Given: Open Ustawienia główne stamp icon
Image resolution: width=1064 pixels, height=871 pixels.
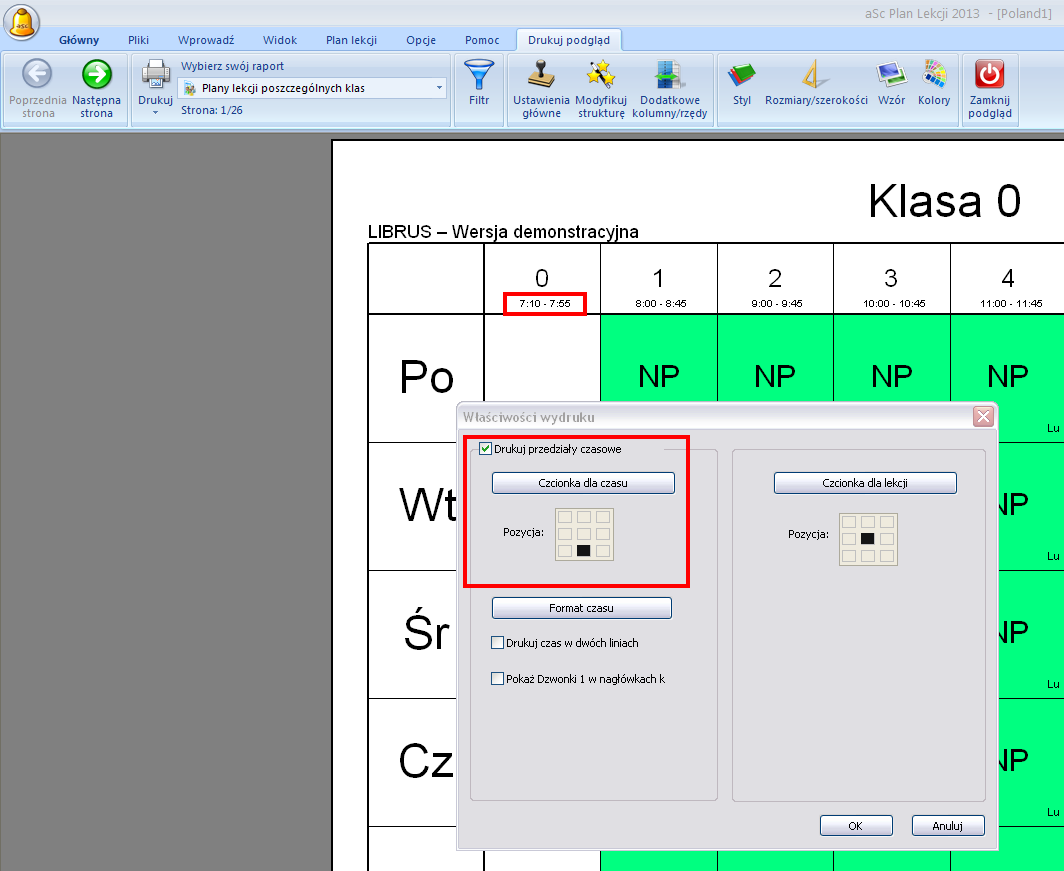Looking at the screenshot, I should 541,75.
